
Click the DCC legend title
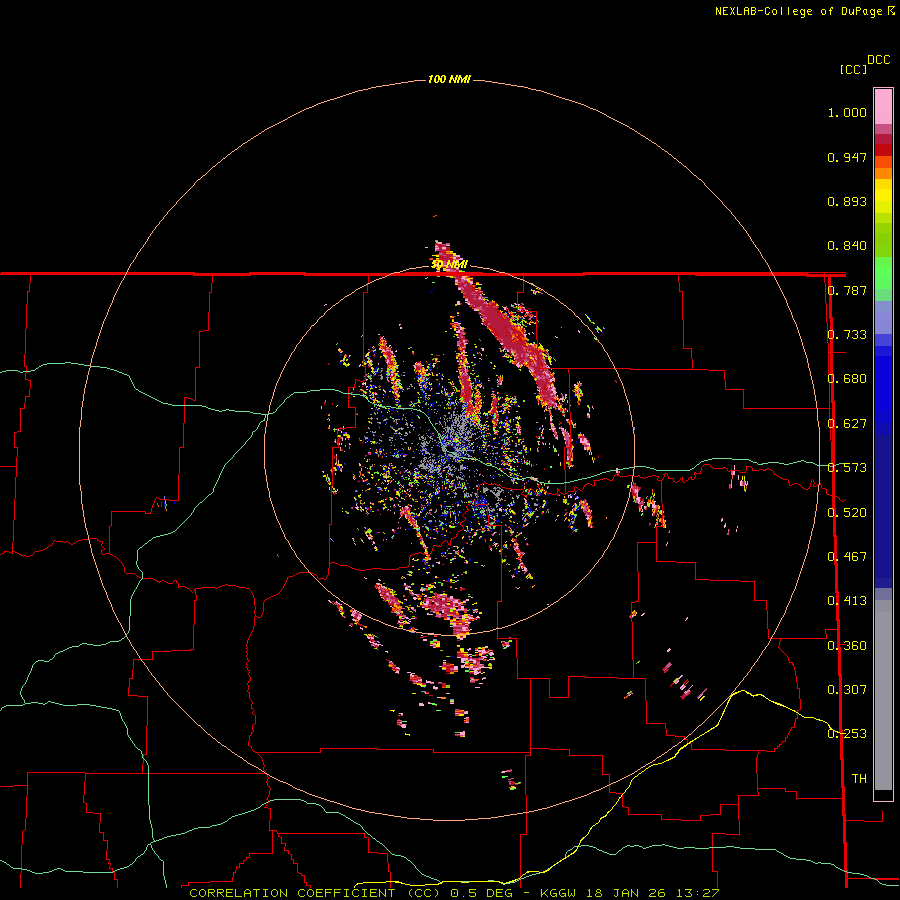tap(879, 60)
